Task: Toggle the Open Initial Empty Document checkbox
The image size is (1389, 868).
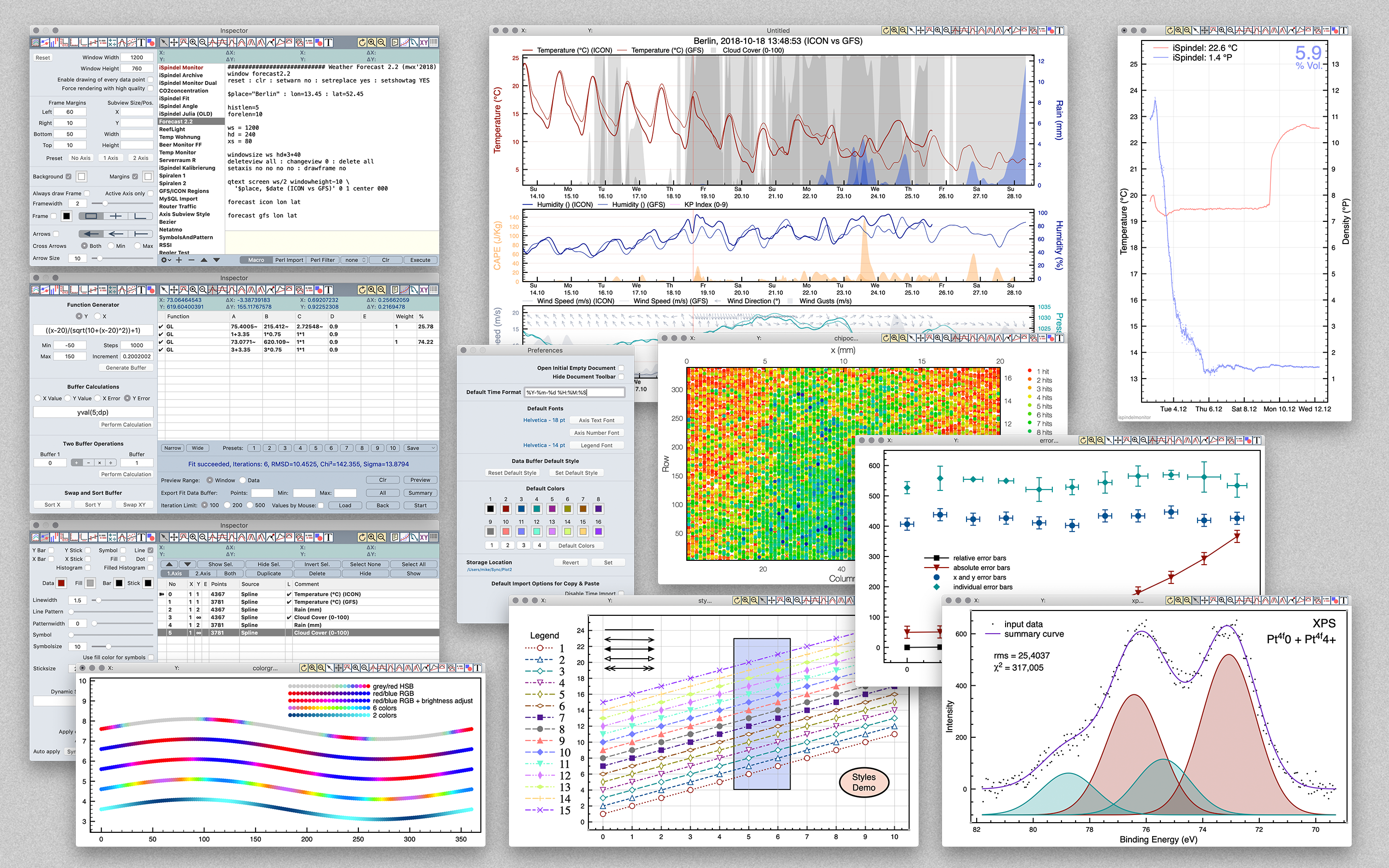Action: coord(621,368)
